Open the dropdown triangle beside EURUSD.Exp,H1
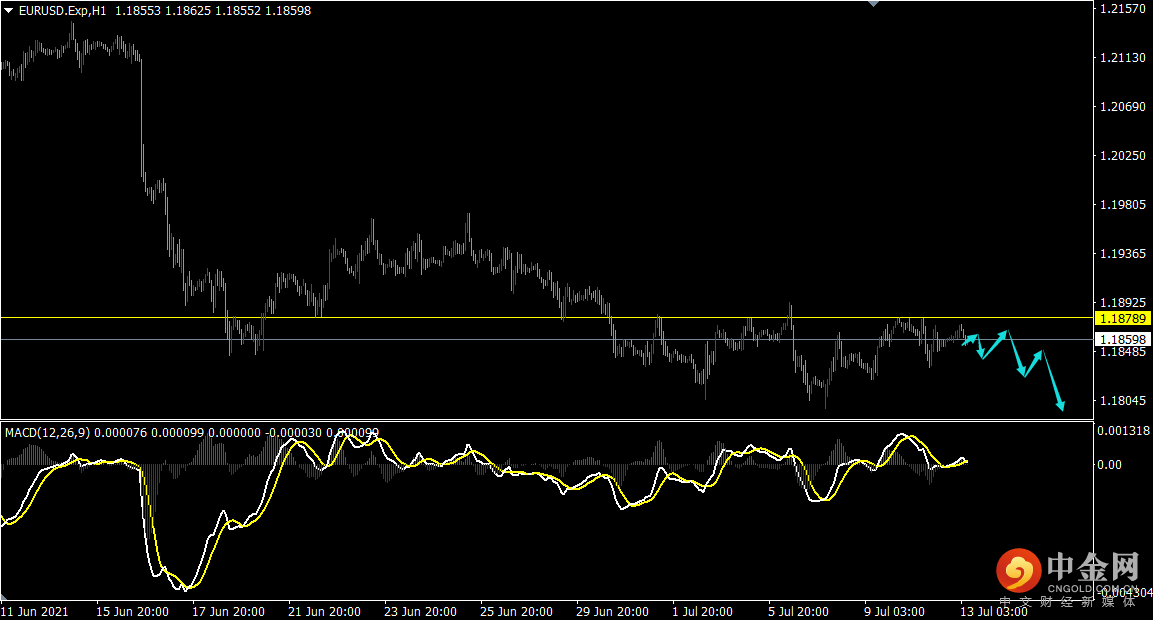Image resolution: width=1153 pixels, height=620 pixels. click(x=9, y=11)
